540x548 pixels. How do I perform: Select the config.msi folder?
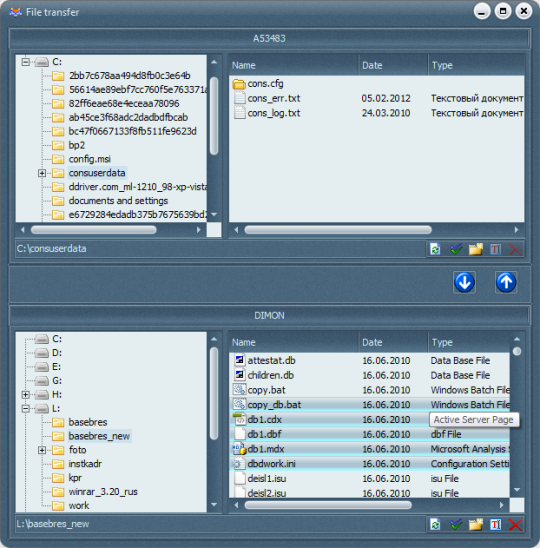[89, 159]
